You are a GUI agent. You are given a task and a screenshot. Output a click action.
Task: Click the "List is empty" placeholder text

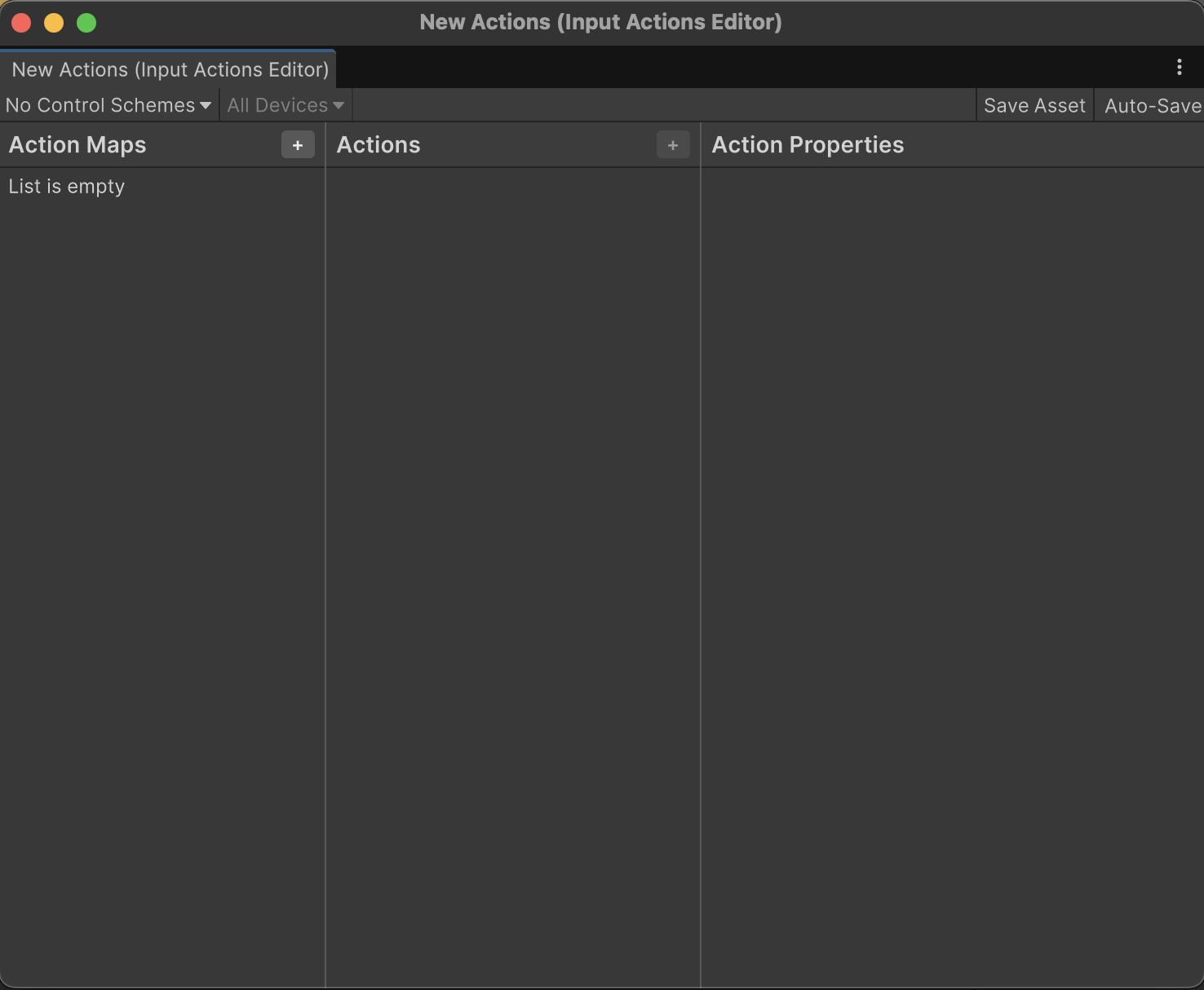tap(67, 187)
